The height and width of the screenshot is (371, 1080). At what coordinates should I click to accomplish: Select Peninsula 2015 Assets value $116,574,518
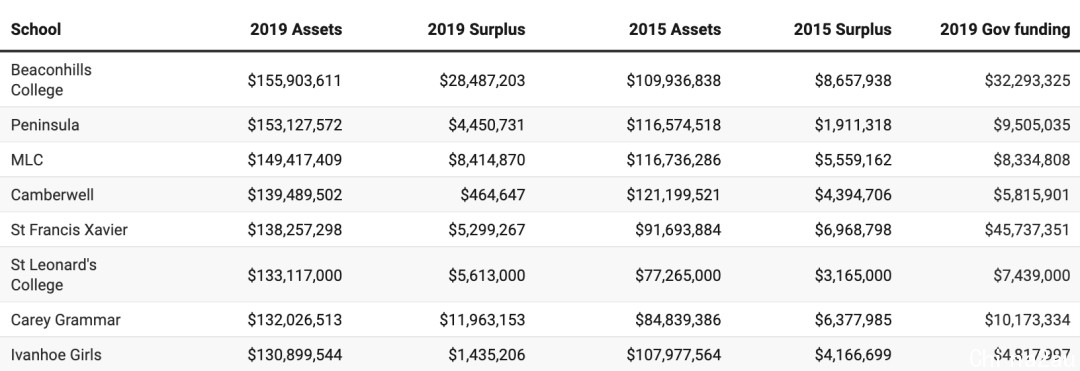pos(674,125)
